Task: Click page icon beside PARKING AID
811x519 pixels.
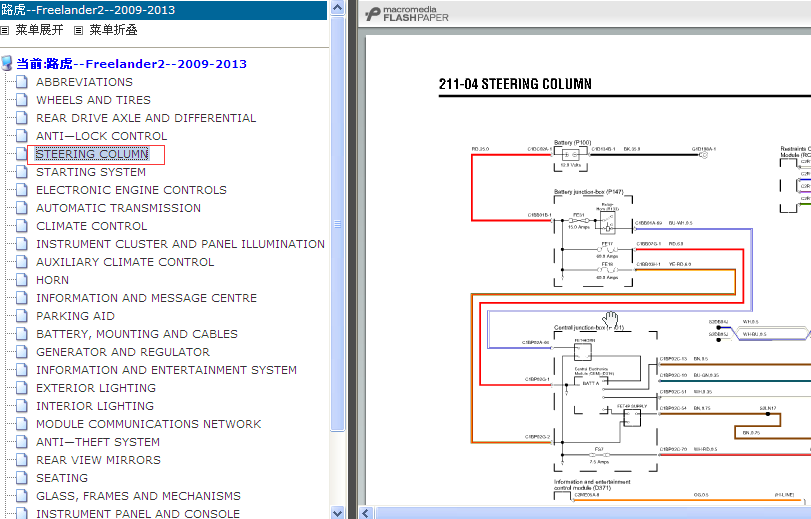Action: pyautogui.click(x=22, y=316)
